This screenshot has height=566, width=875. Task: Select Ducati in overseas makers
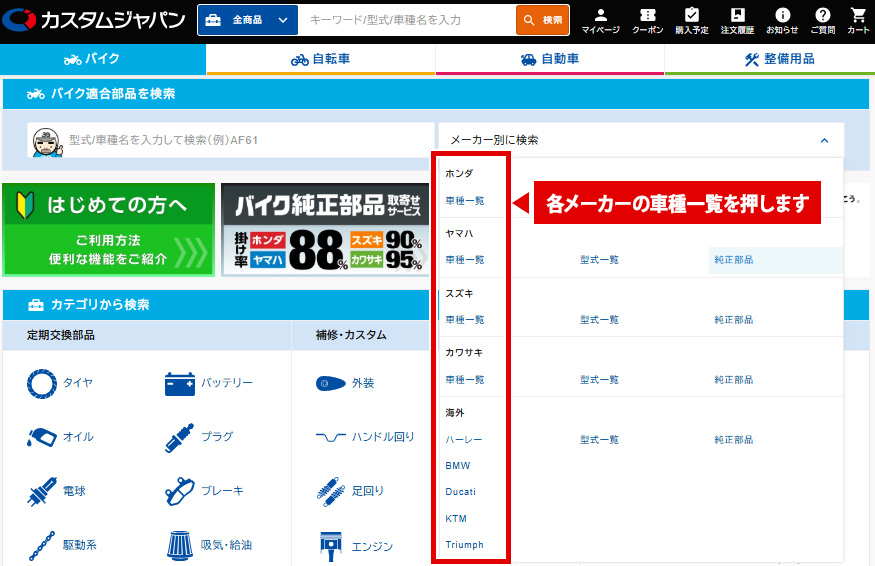[x=460, y=492]
